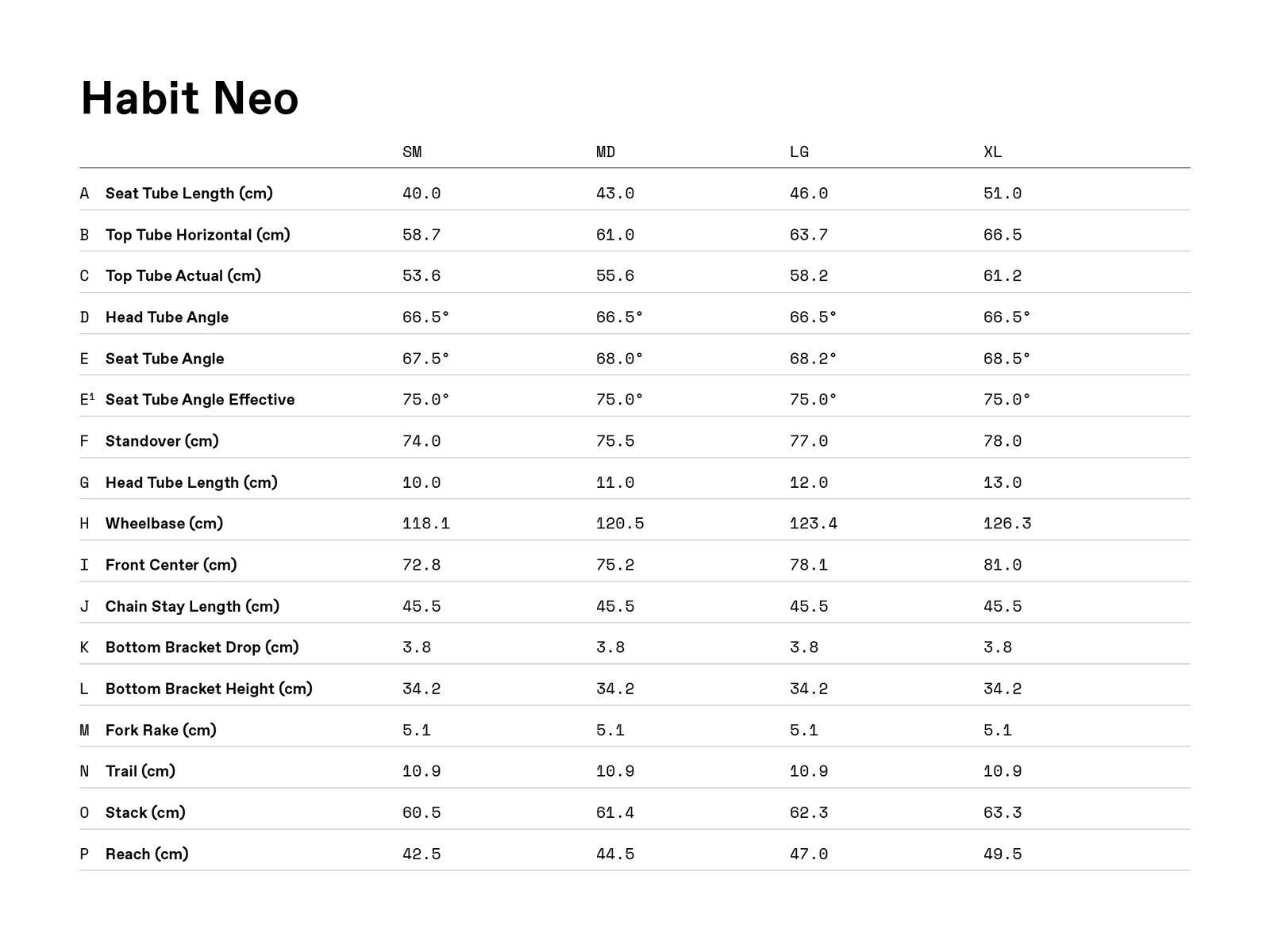Select the XL size column header
The image size is (1270, 952).
[993, 152]
